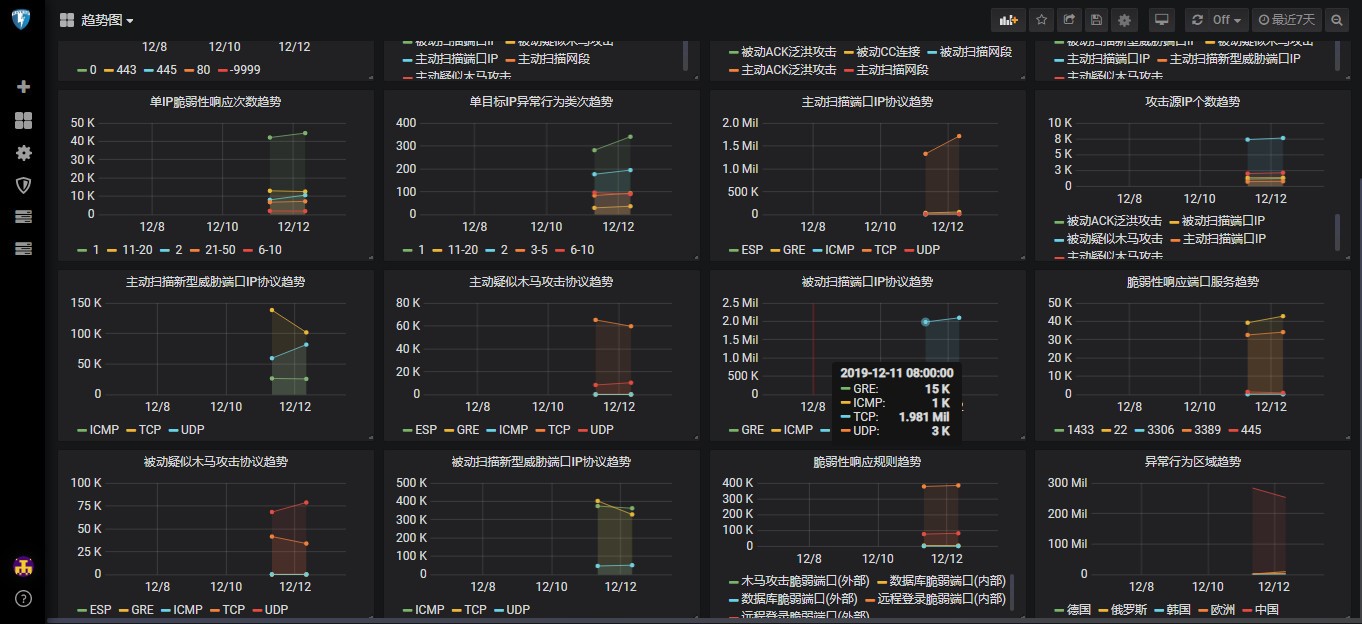Click the 被动疑似木马攻击协议趋势 panel title
Screen dimensions: 1362x624
click(x=215, y=461)
